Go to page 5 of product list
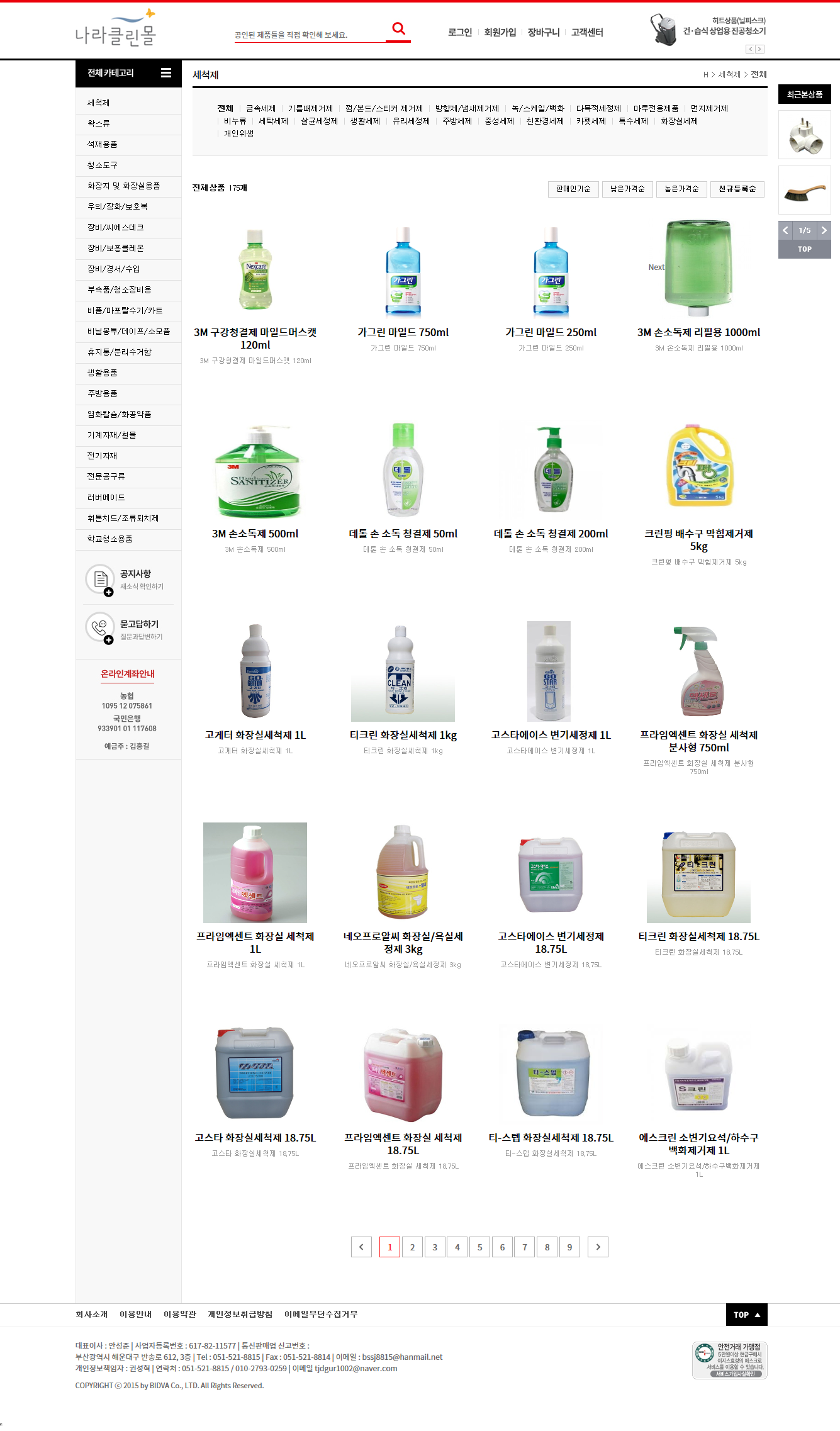The height and width of the screenshot is (1431, 840). pos(479,1247)
